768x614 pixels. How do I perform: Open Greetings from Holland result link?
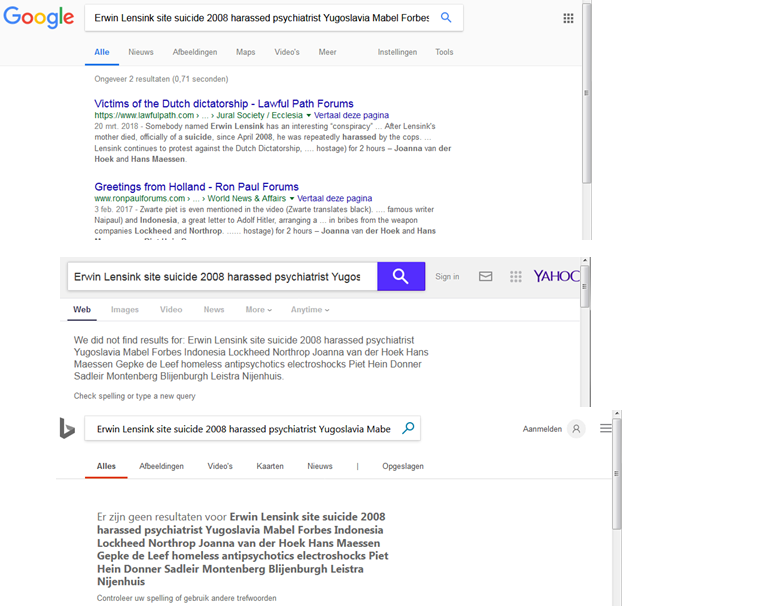coord(196,187)
